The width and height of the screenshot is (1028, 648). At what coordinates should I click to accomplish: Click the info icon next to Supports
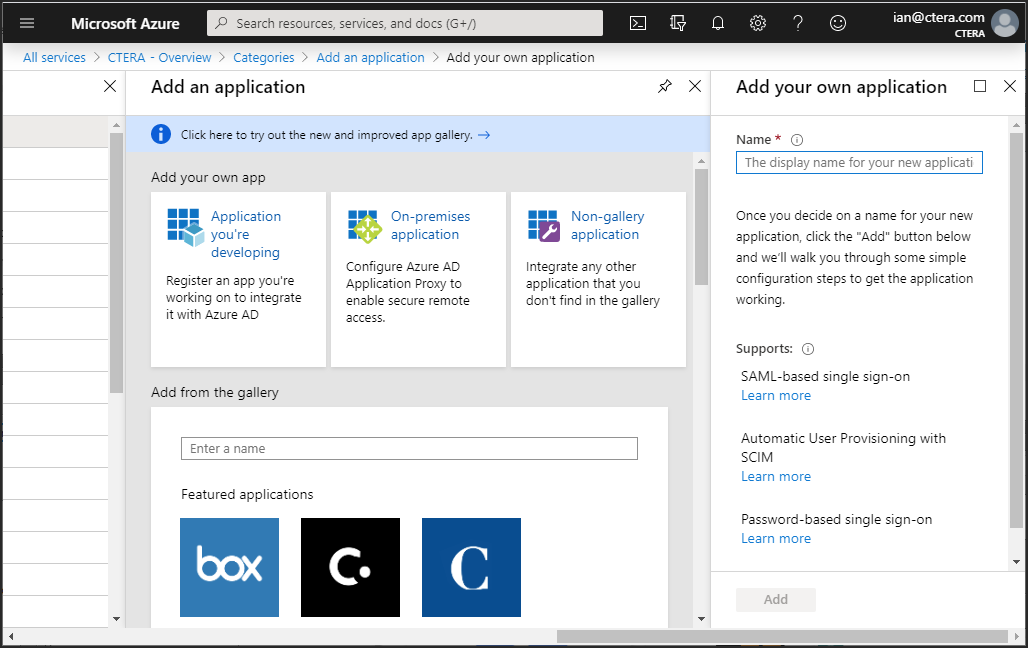pyautogui.click(x=808, y=349)
